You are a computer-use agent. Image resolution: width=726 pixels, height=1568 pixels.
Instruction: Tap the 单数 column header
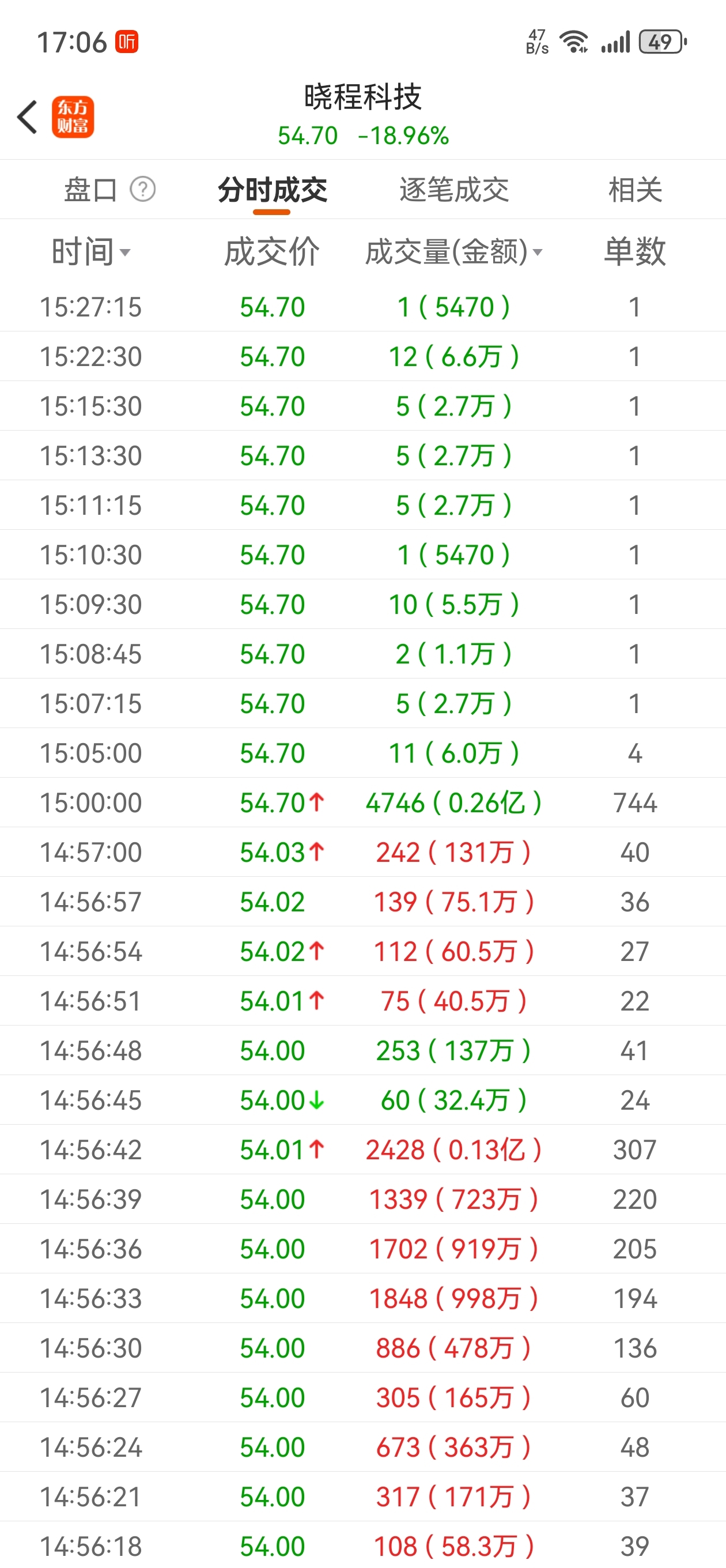(634, 252)
